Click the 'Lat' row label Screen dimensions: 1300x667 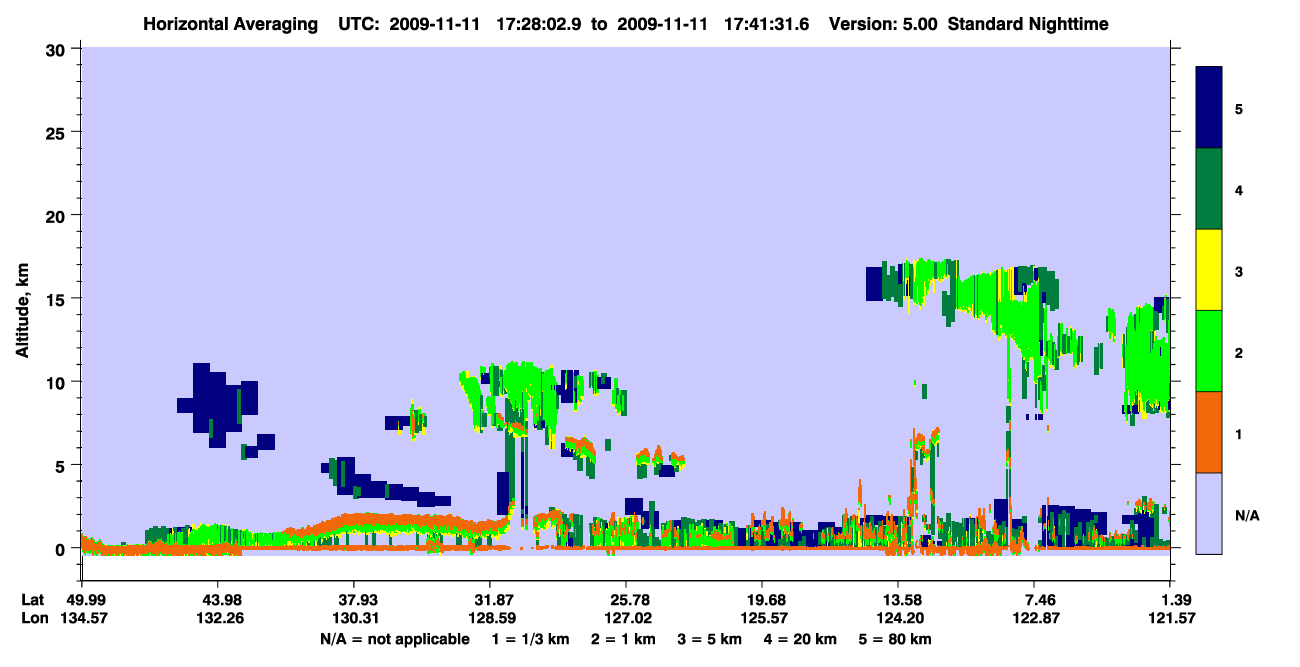click(32, 599)
